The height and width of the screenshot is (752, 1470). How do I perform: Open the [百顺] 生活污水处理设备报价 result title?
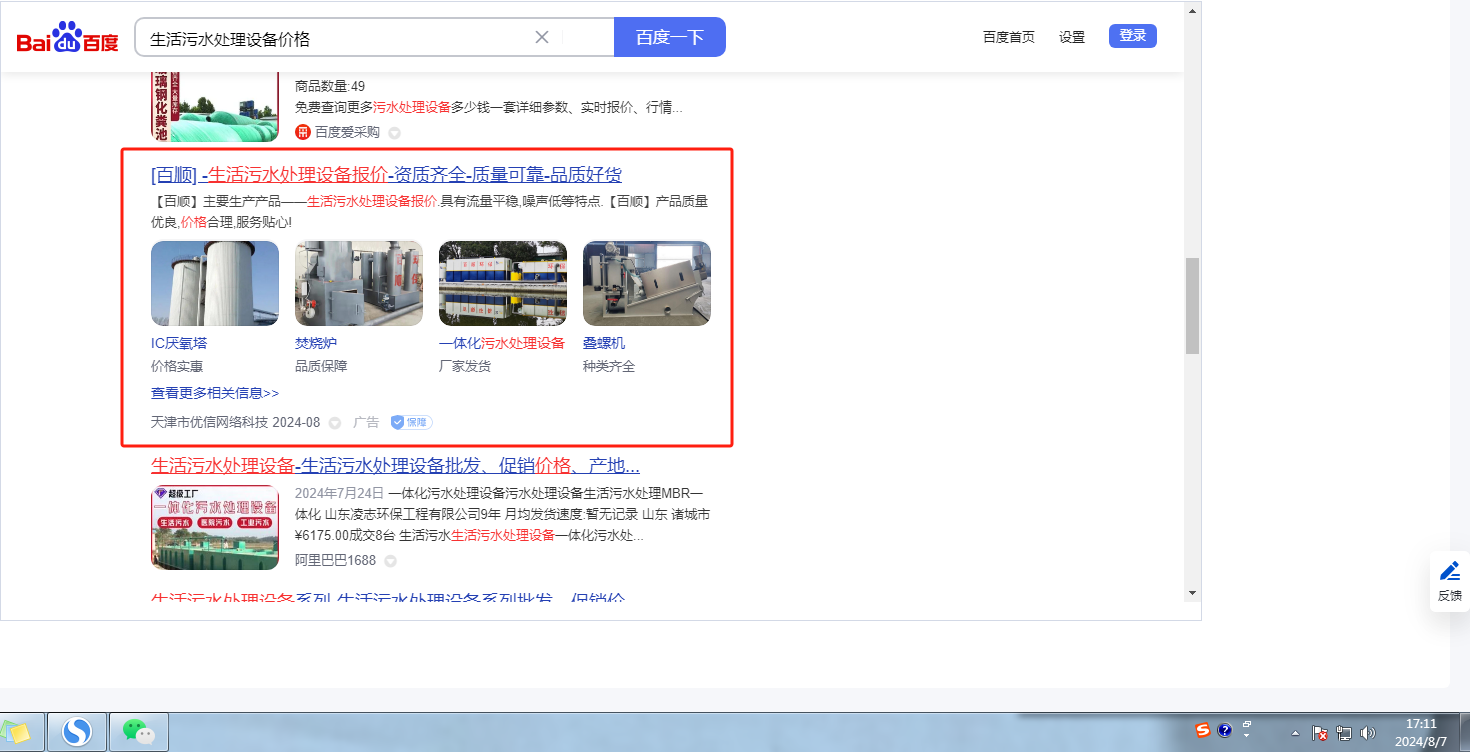point(386,175)
